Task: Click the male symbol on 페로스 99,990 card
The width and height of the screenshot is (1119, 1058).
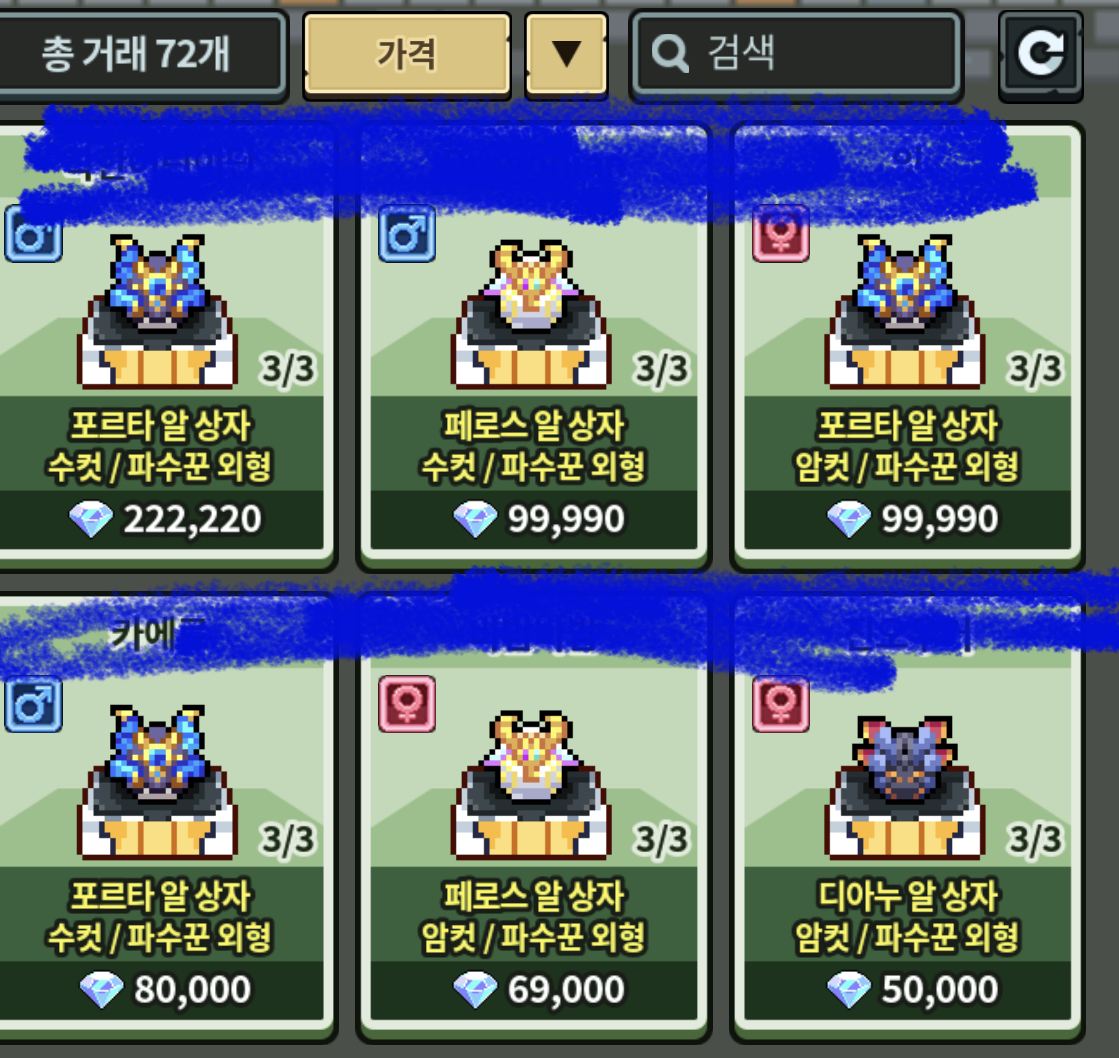Action: click(x=407, y=233)
